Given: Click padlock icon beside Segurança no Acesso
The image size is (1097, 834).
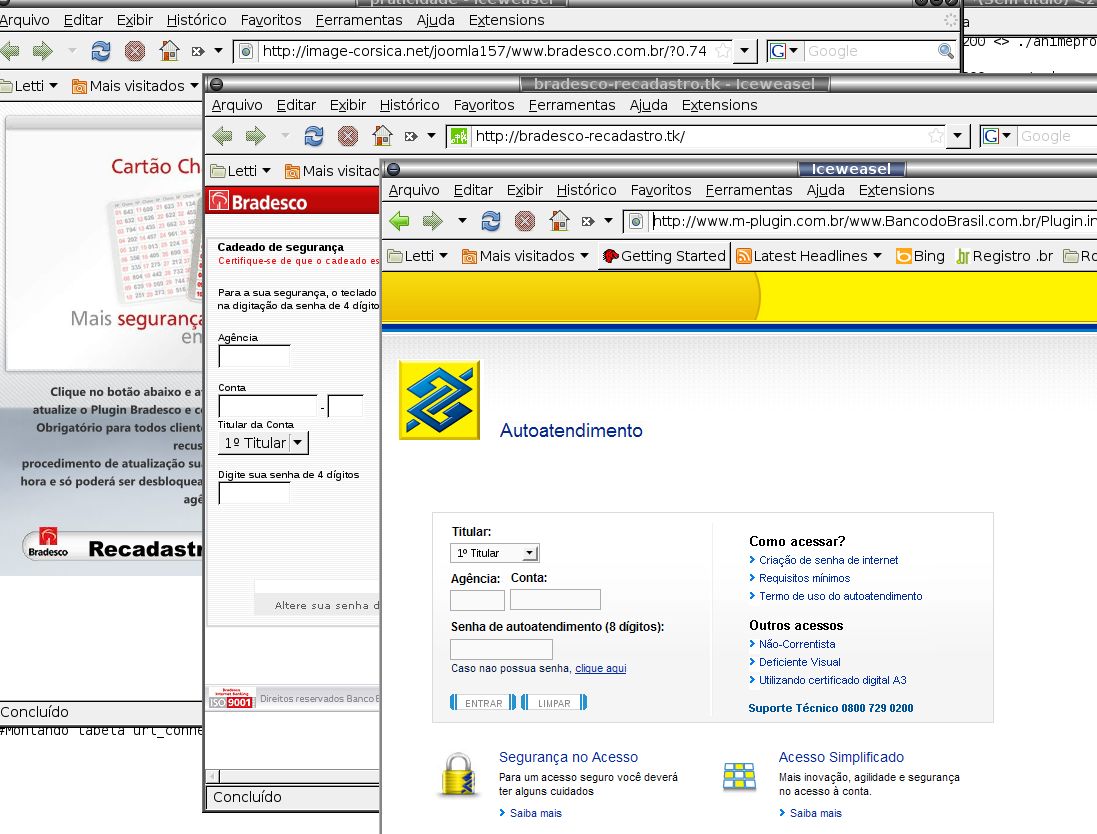Looking at the screenshot, I should coord(459,775).
